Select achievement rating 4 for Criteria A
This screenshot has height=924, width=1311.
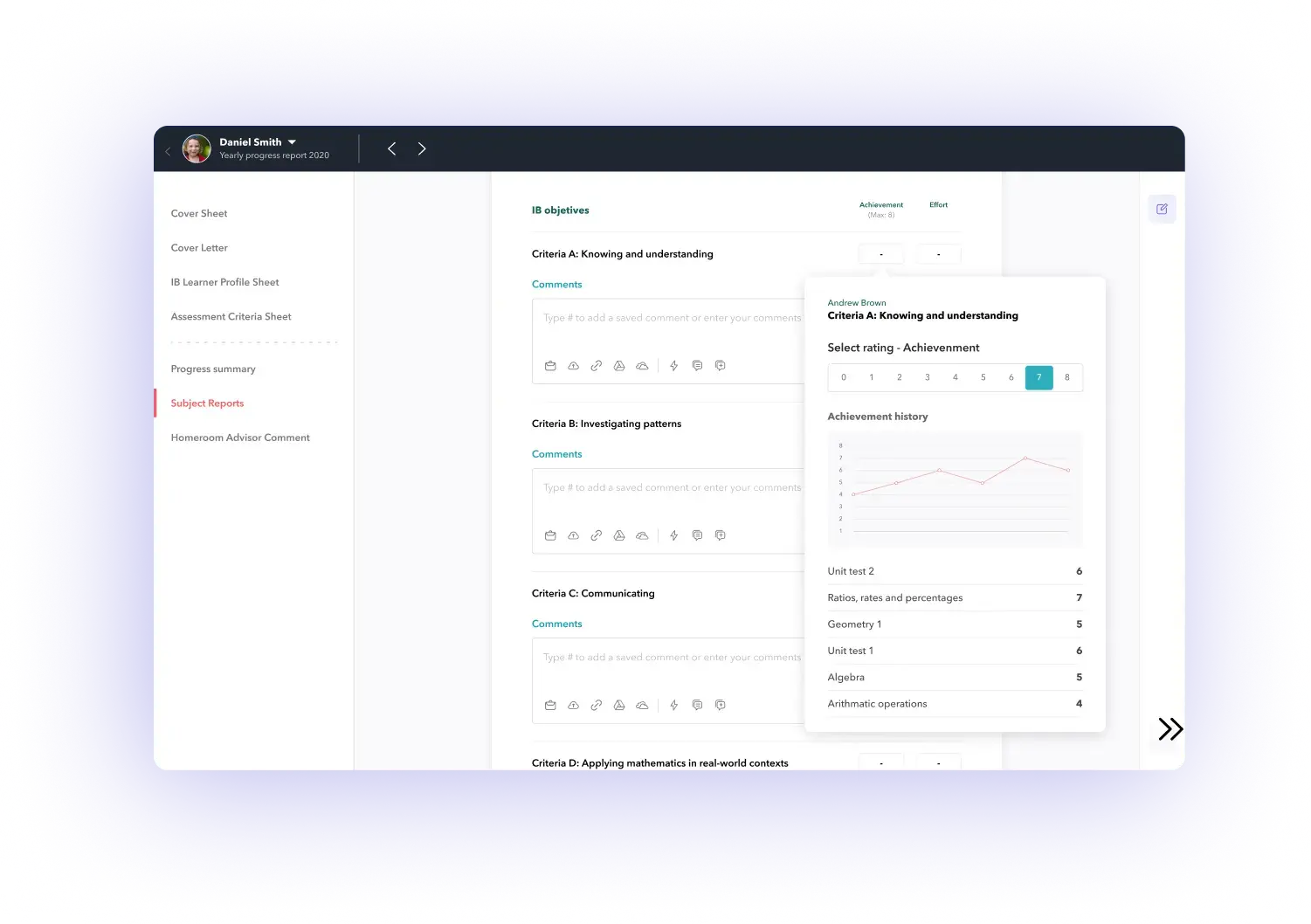[955, 377]
